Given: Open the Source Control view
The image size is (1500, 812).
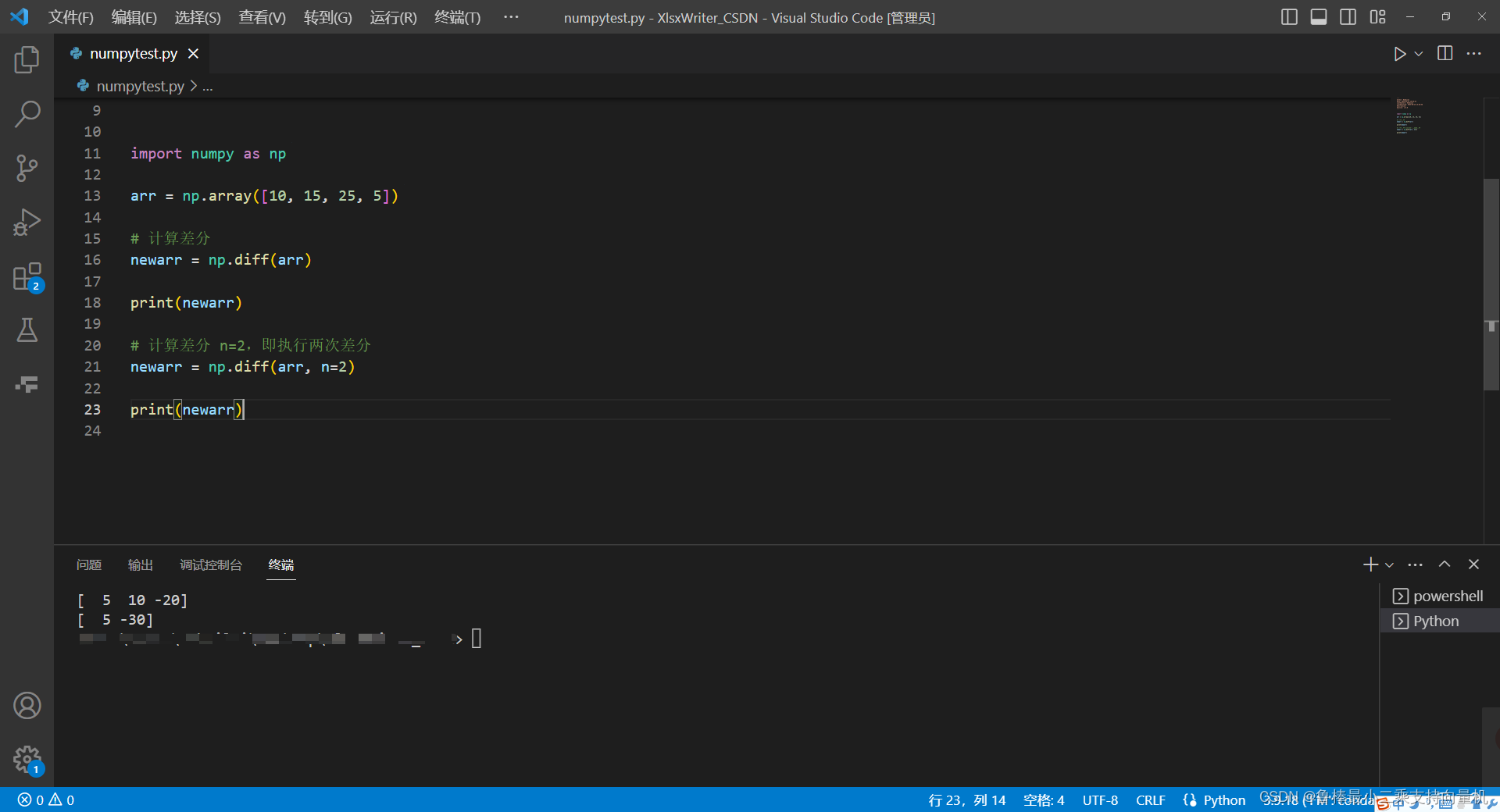Looking at the screenshot, I should [x=27, y=168].
